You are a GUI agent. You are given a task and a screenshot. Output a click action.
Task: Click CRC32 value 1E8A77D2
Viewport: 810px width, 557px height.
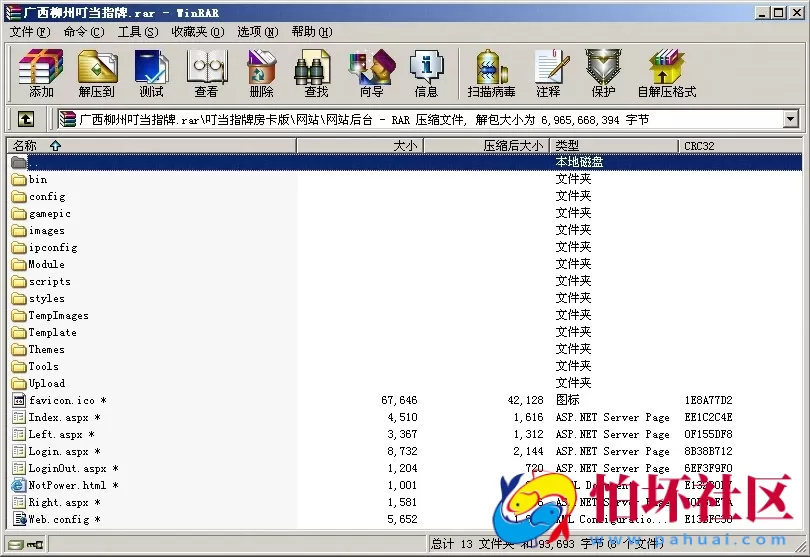point(708,400)
